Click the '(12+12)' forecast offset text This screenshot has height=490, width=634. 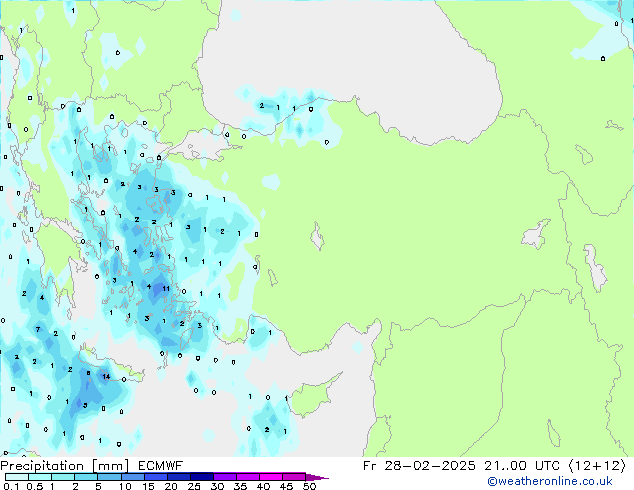click(x=597, y=466)
